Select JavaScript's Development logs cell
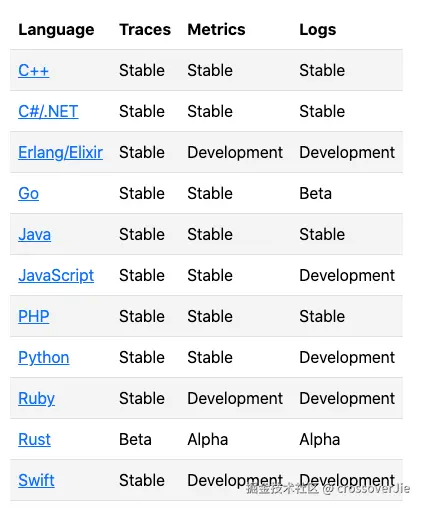 pos(347,276)
